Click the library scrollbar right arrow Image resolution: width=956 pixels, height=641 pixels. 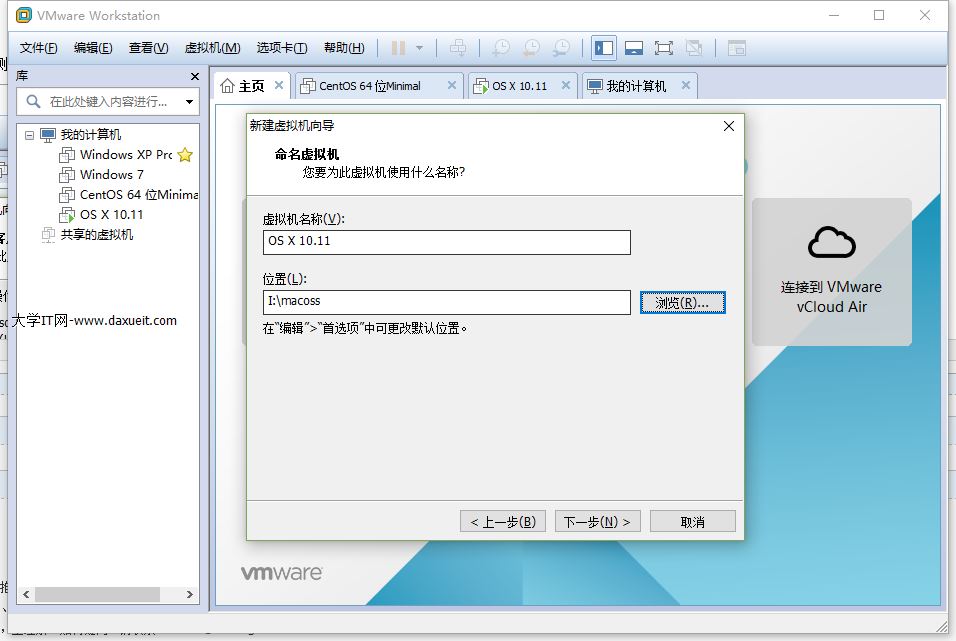[x=190, y=594]
